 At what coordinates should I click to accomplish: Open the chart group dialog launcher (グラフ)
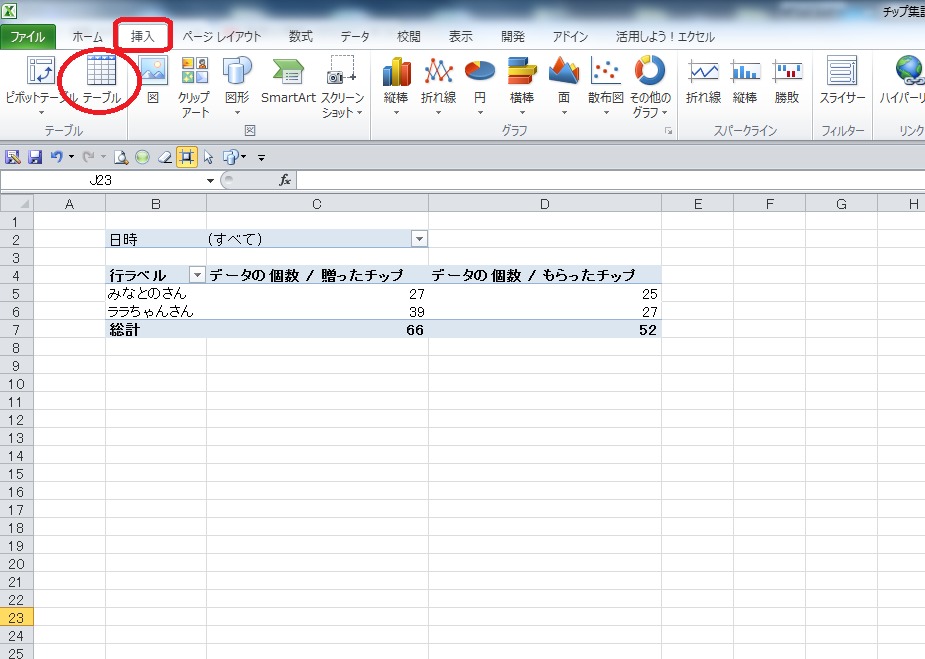pos(668,132)
